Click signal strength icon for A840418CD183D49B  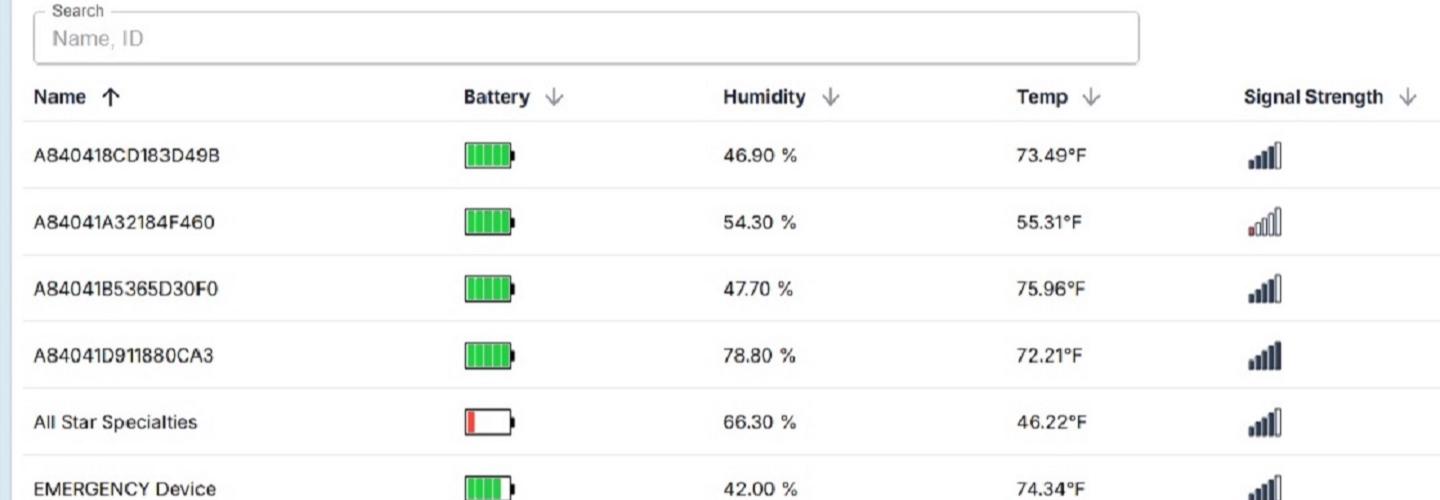[1265, 156]
